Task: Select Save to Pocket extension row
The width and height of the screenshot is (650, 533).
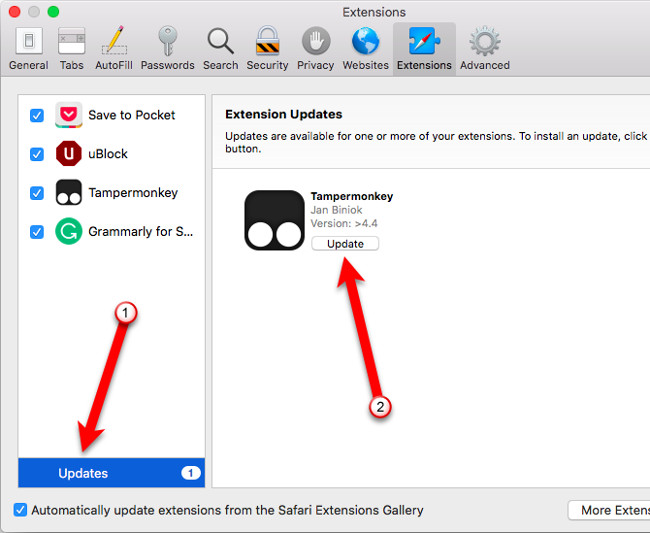Action: pos(112,115)
